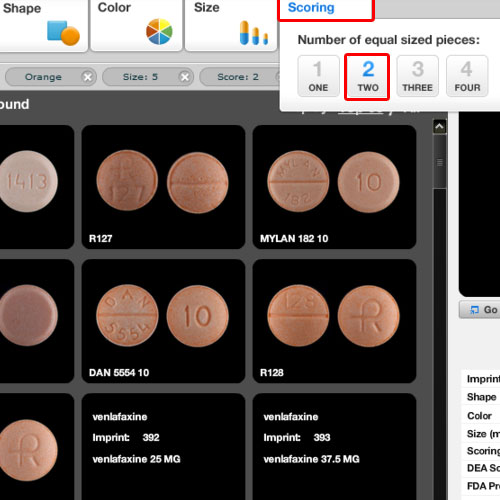Click the R127 label text
The height and width of the screenshot is (500, 500).
point(101,239)
